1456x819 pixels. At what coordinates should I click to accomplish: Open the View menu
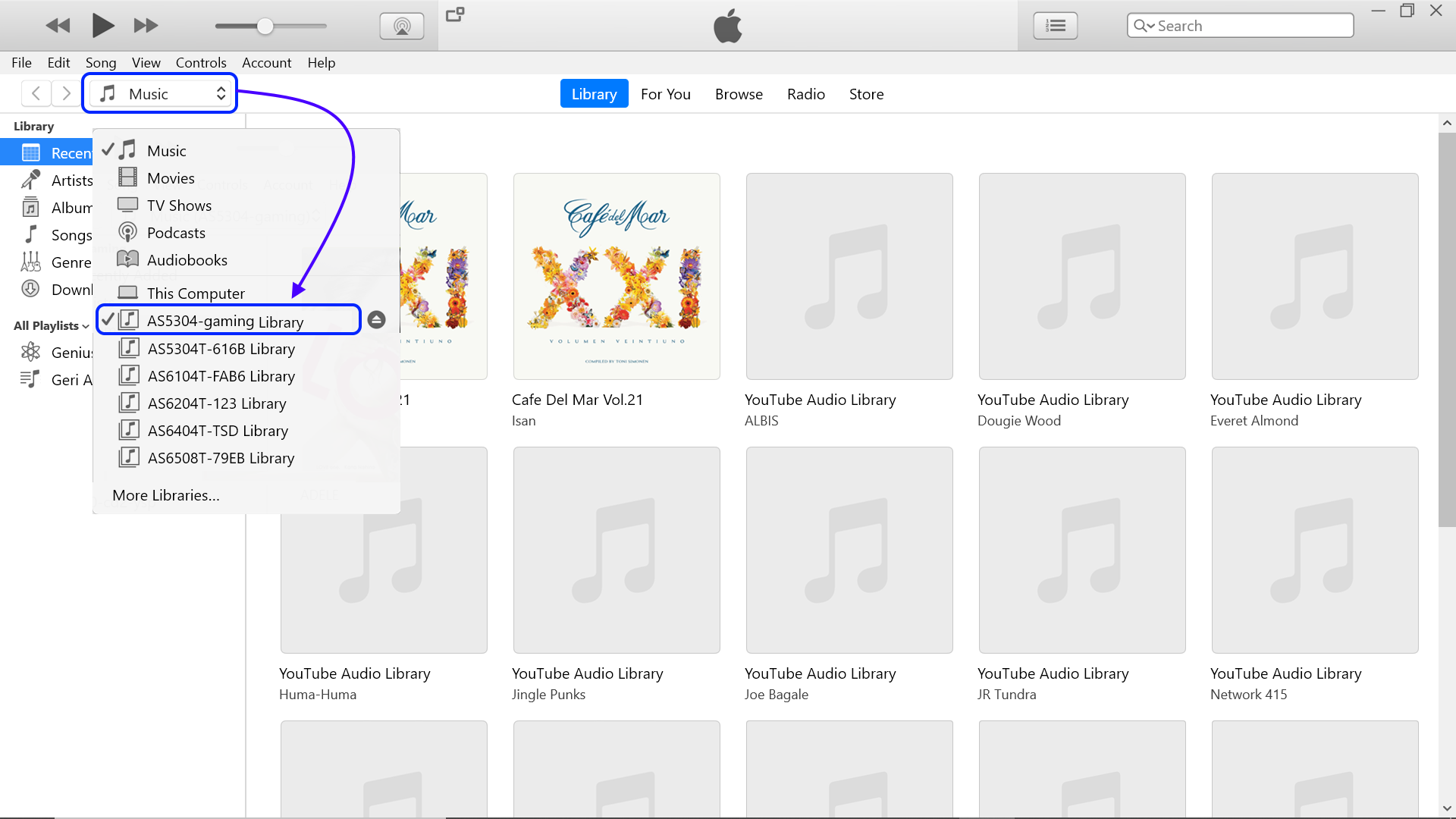(146, 63)
